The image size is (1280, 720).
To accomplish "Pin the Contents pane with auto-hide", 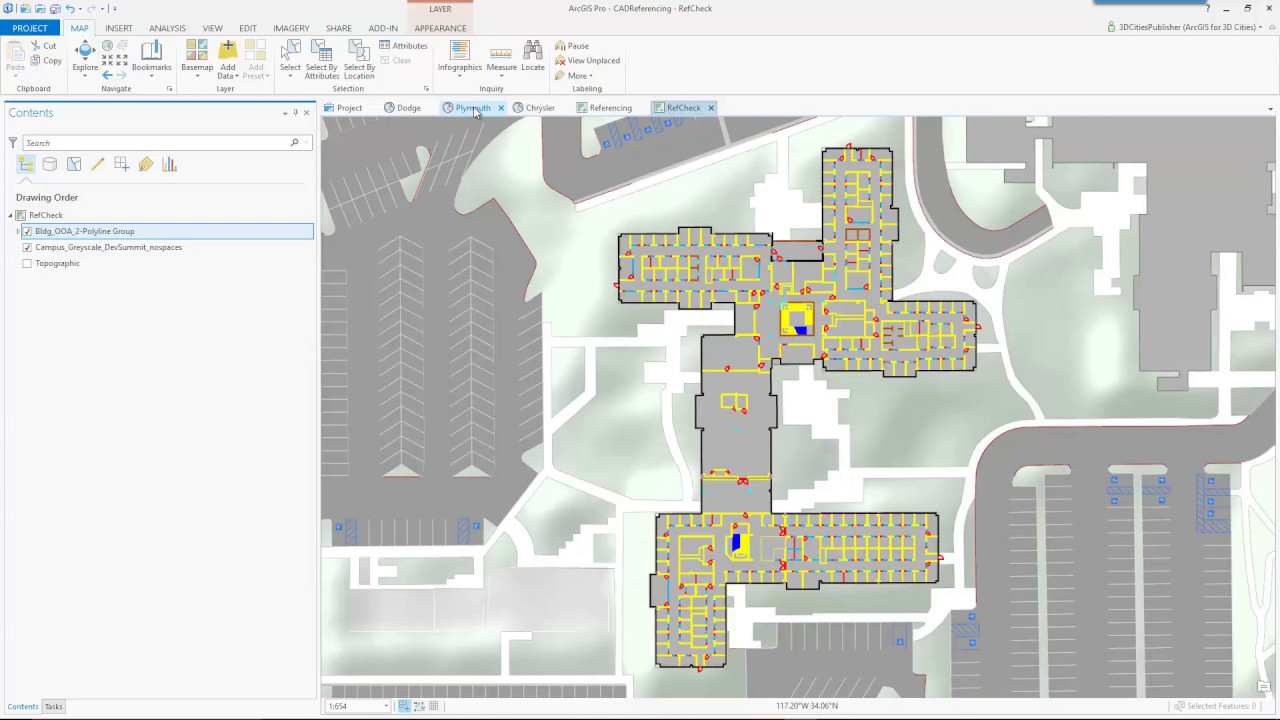I will tap(296, 113).
